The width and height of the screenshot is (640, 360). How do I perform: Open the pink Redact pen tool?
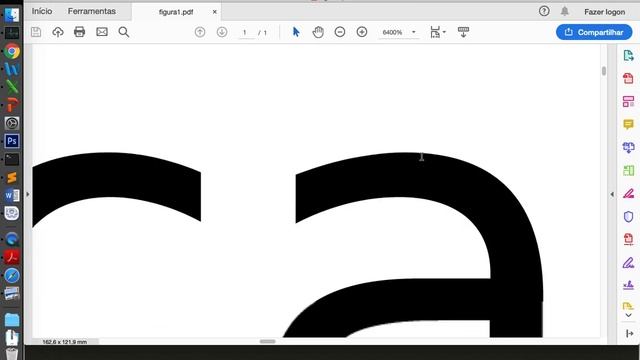629,193
